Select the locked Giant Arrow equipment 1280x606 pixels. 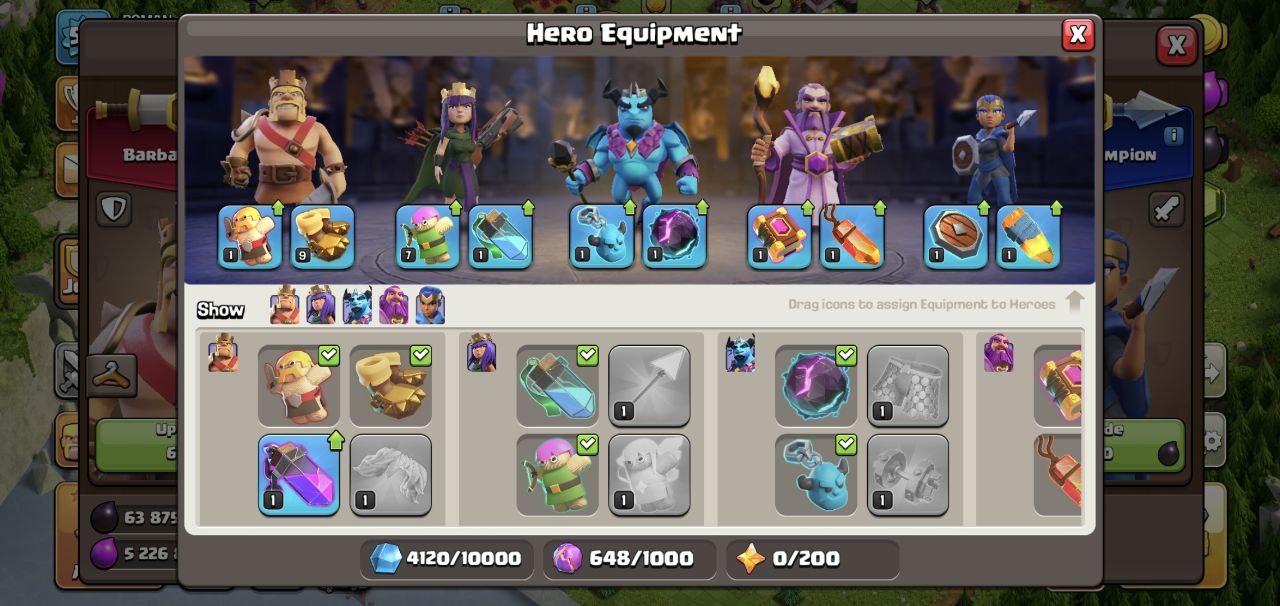[649, 386]
